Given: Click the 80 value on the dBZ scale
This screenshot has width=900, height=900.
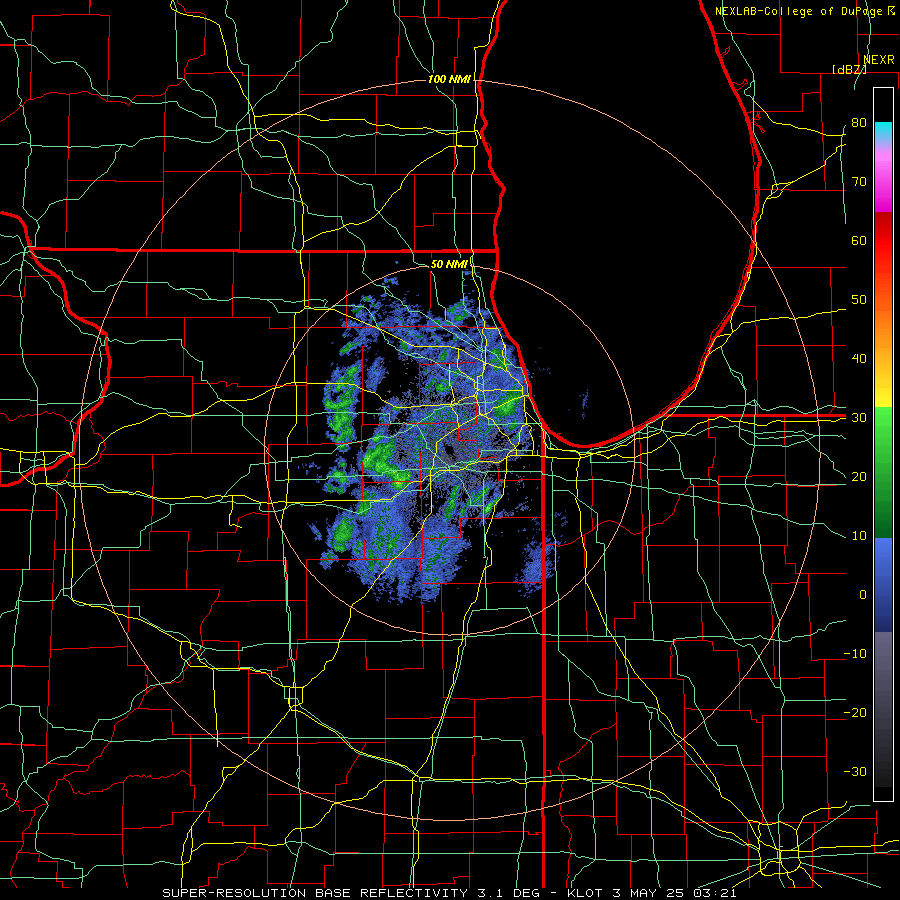Looking at the screenshot, I should tap(859, 123).
